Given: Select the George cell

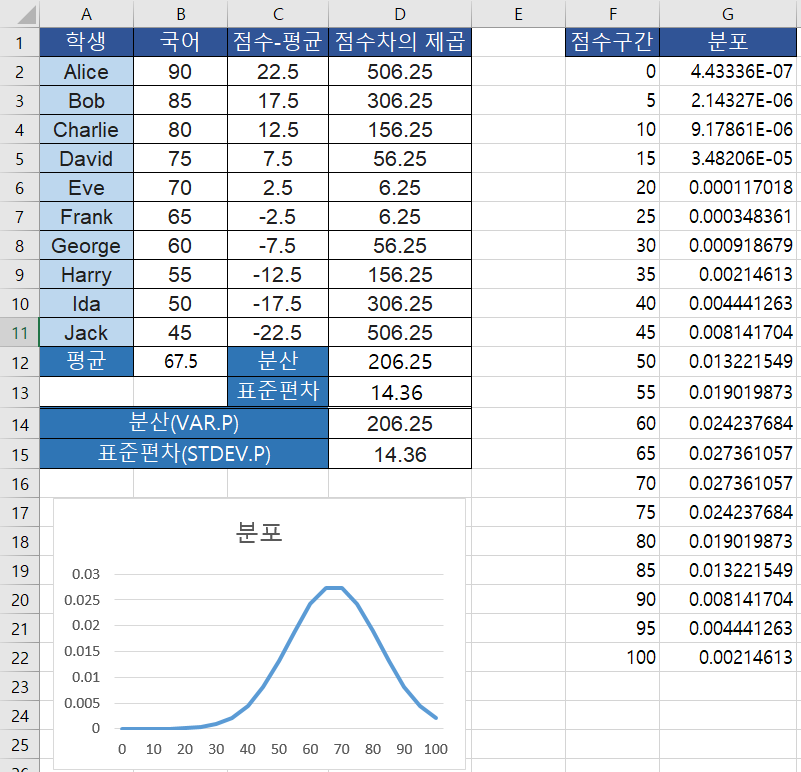Looking at the screenshot, I should tap(86, 246).
